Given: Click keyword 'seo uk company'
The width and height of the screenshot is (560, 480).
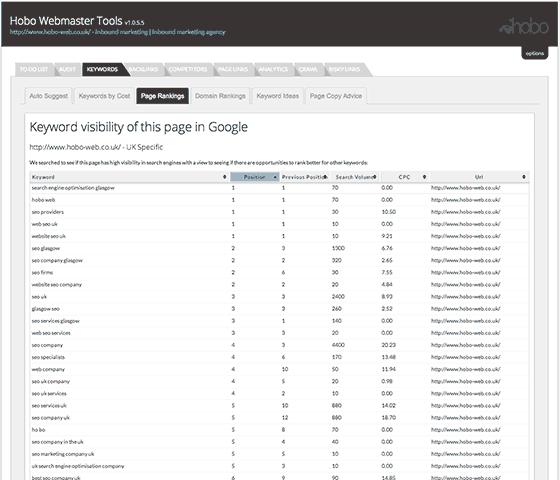Looking at the screenshot, I should coord(51,381).
